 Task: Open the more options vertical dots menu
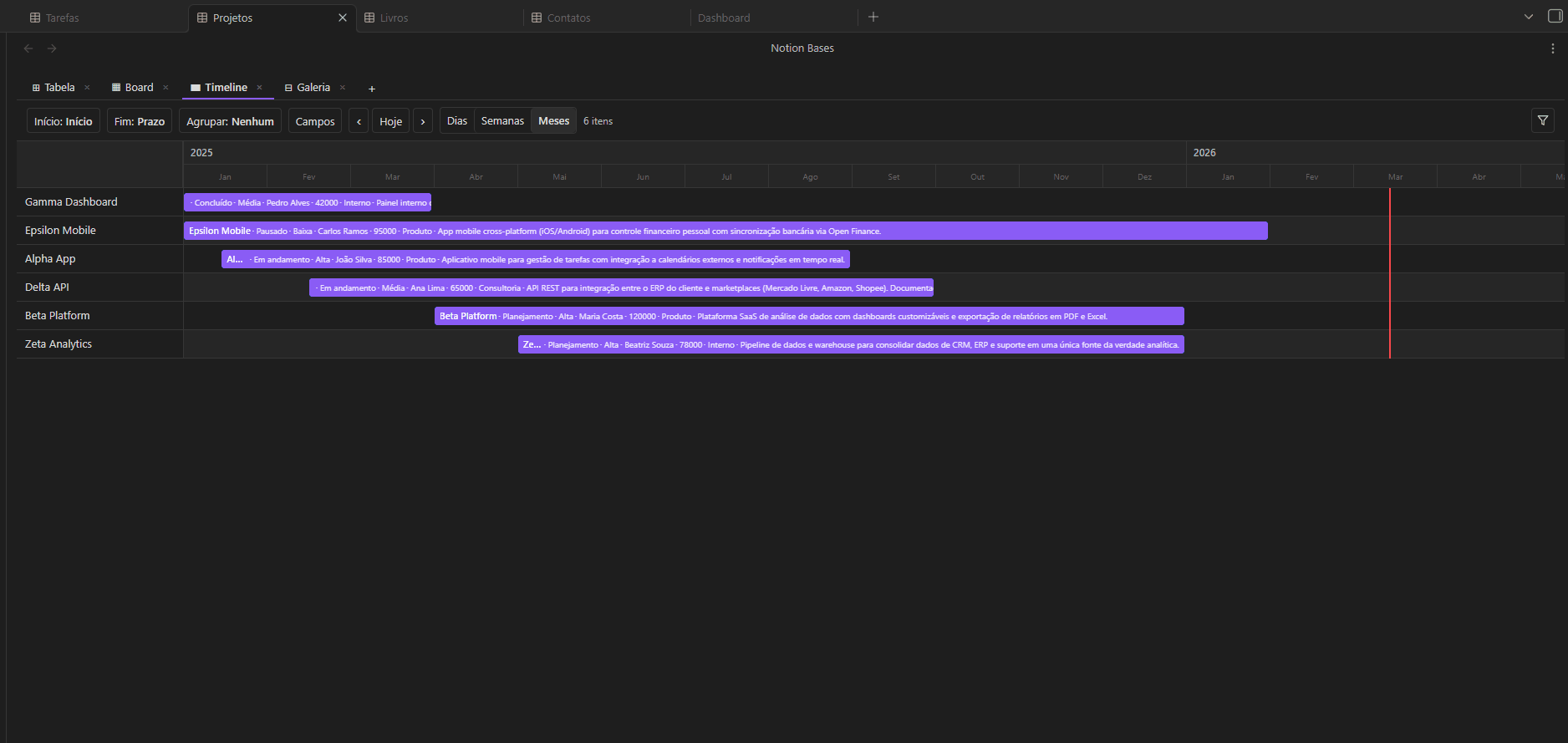tap(1553, 48)
